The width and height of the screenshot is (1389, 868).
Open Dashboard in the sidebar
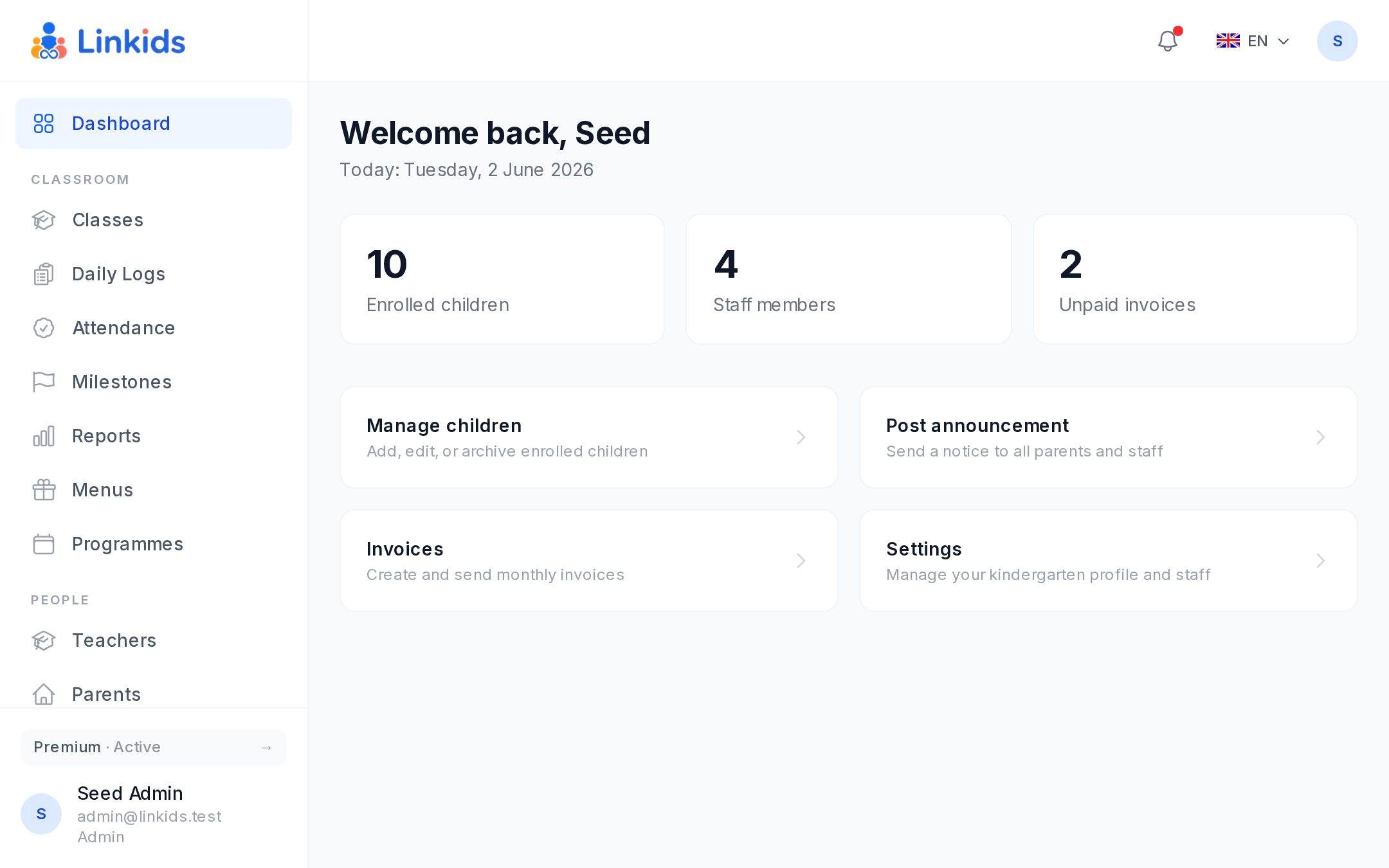(x=154, y=123)
